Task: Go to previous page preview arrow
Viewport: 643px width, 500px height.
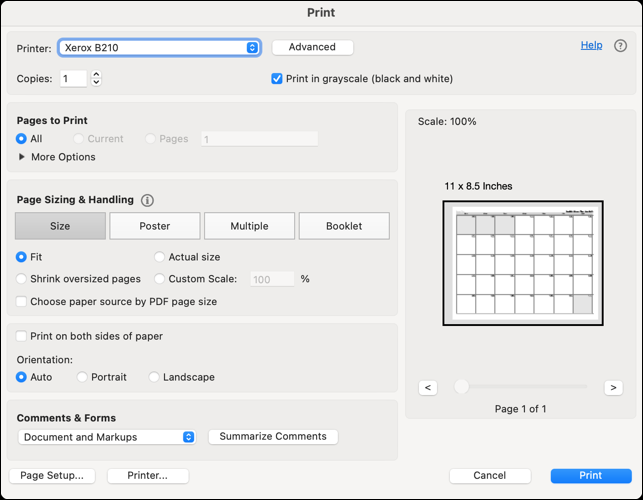Action: (428, 387)
